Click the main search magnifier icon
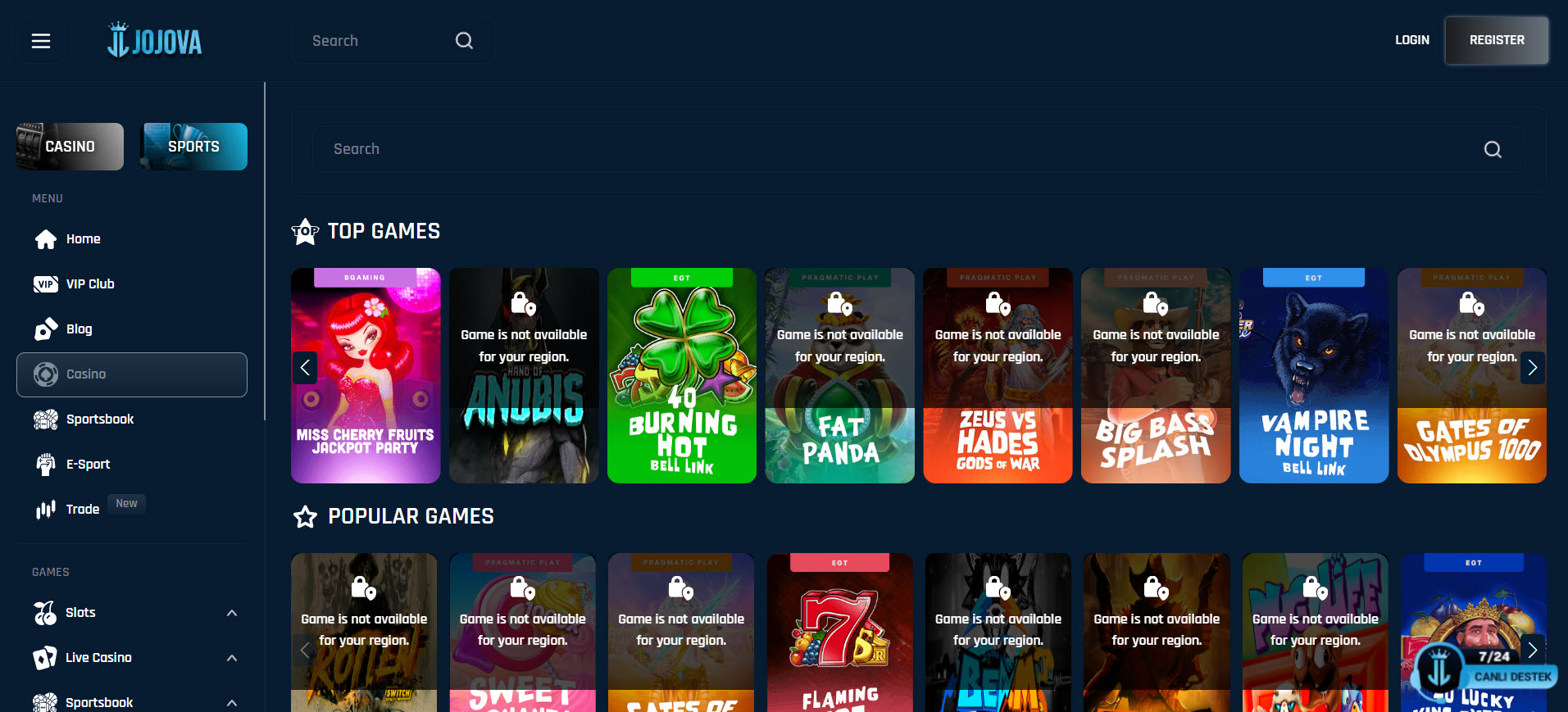Image resolution: width=1568 pixels, height=712 pixels. click(1493, 149)
